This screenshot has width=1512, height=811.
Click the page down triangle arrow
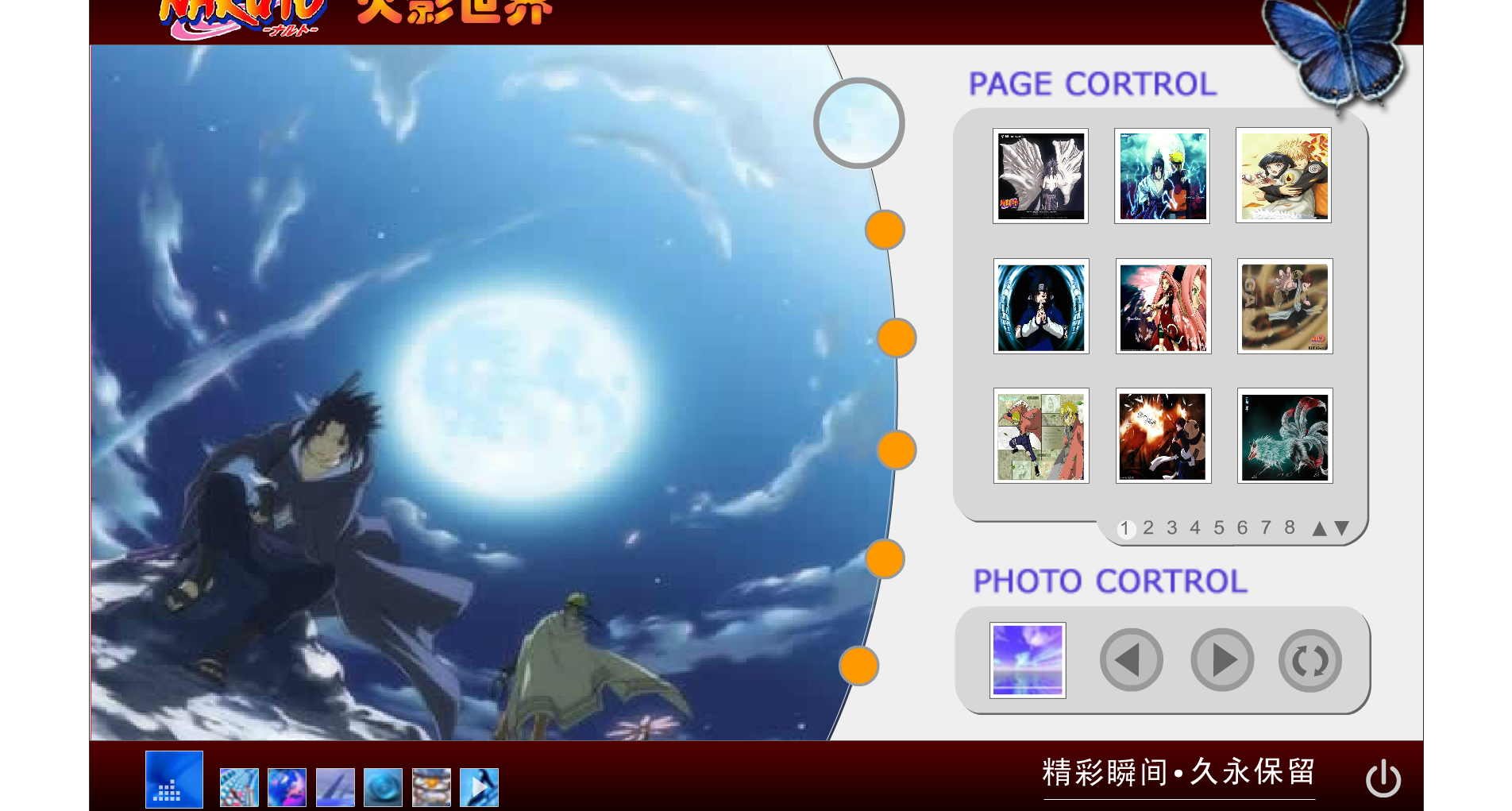[1342, 528]
